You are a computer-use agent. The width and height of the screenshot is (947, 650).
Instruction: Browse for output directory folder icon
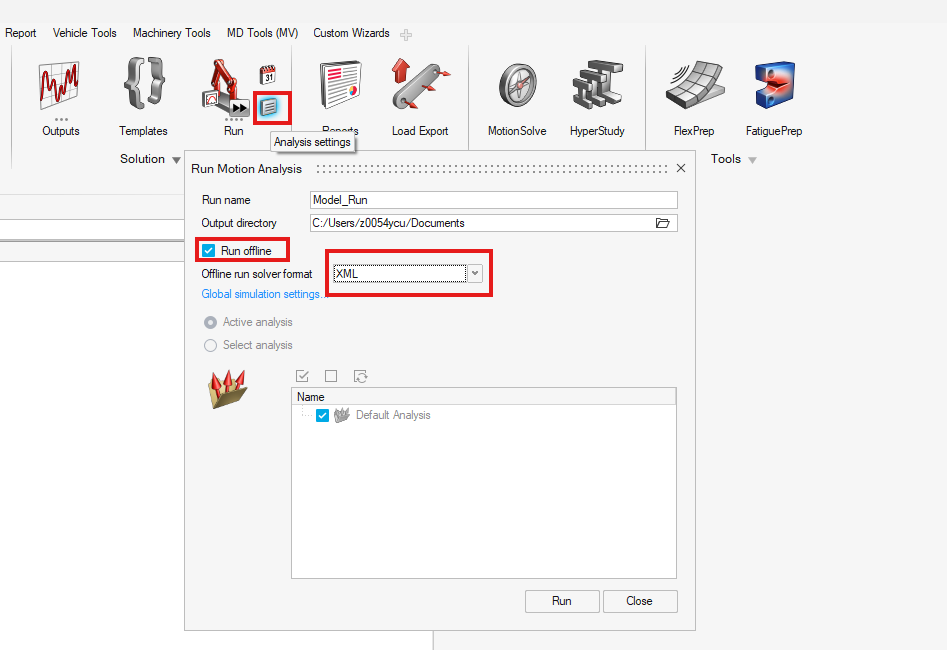pos(663,223)
